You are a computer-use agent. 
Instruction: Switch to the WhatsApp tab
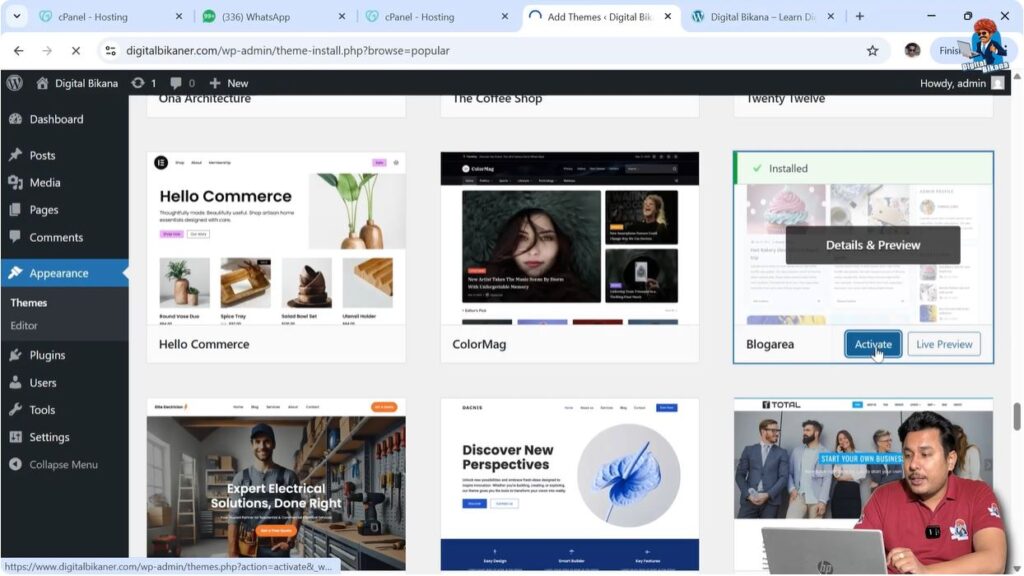[x=274, y=16]
